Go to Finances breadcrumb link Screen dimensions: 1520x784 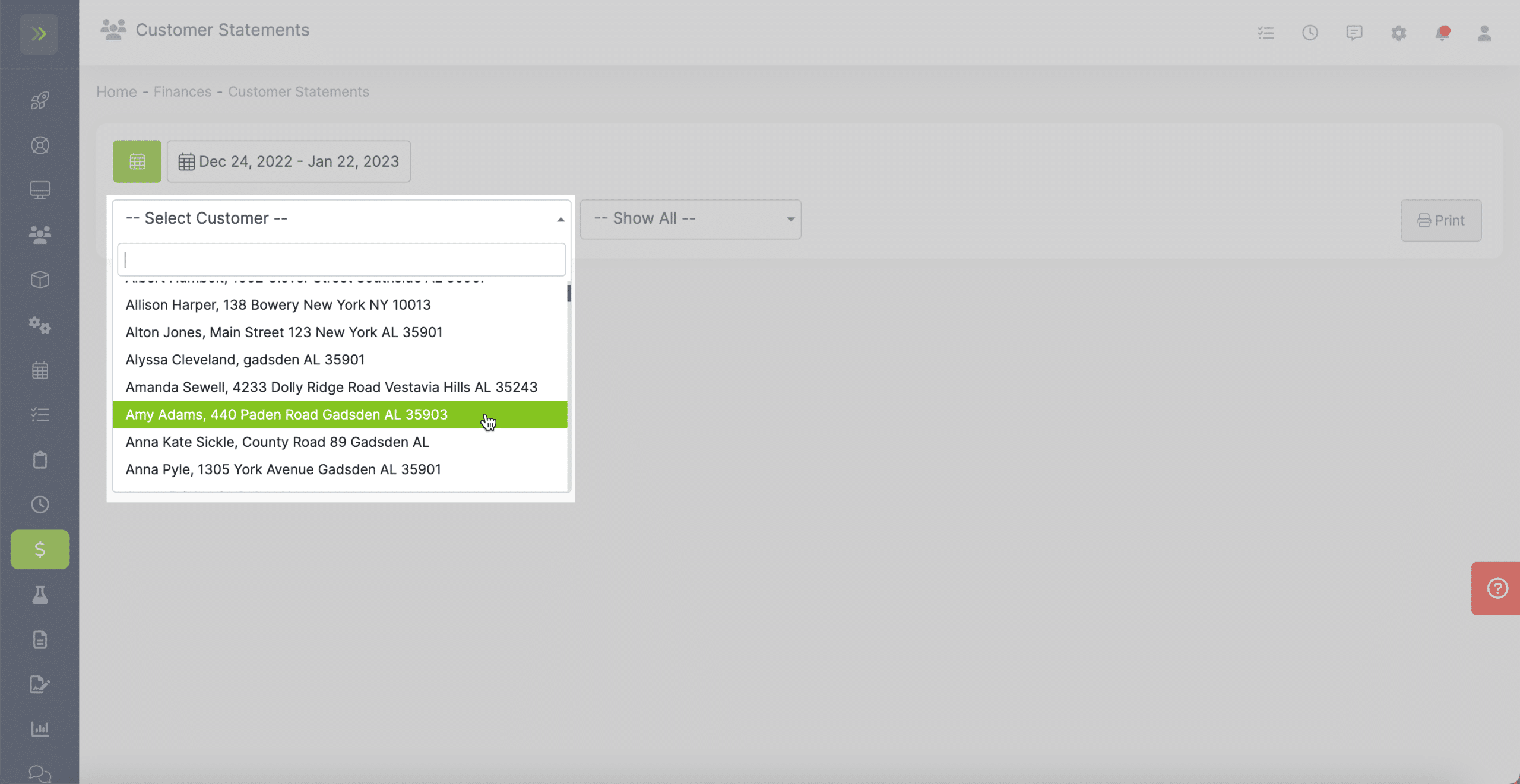(182, 92)
